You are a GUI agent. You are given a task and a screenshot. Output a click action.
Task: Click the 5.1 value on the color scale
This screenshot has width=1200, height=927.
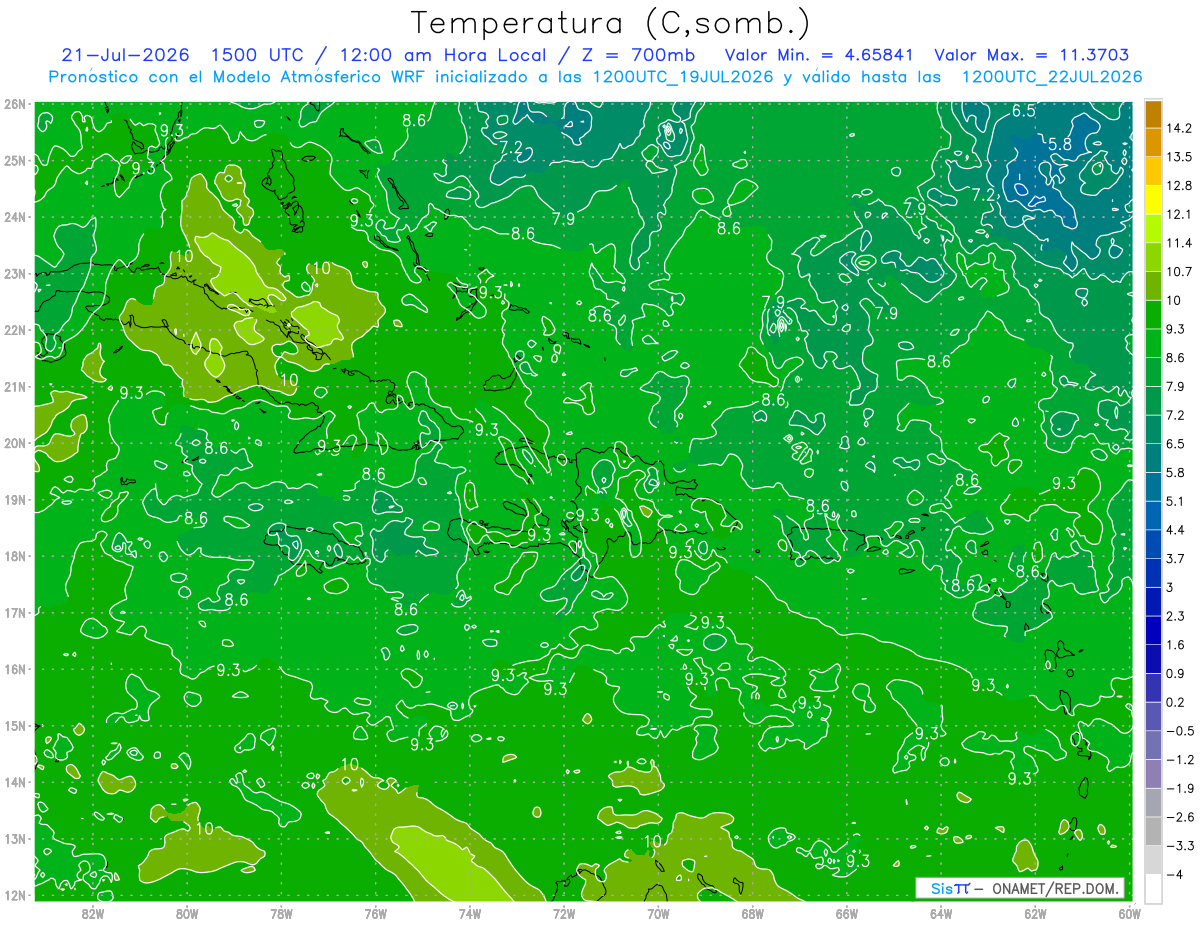1176,501
